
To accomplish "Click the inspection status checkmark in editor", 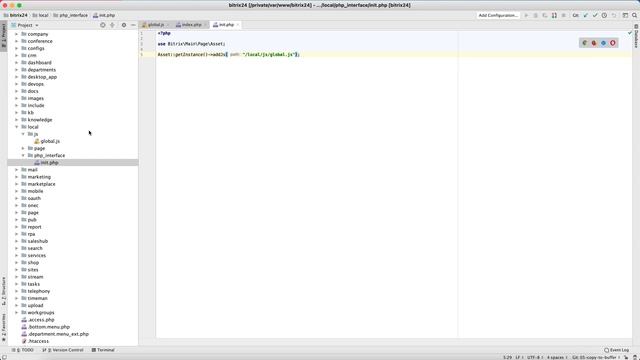I will pos(630,33).
